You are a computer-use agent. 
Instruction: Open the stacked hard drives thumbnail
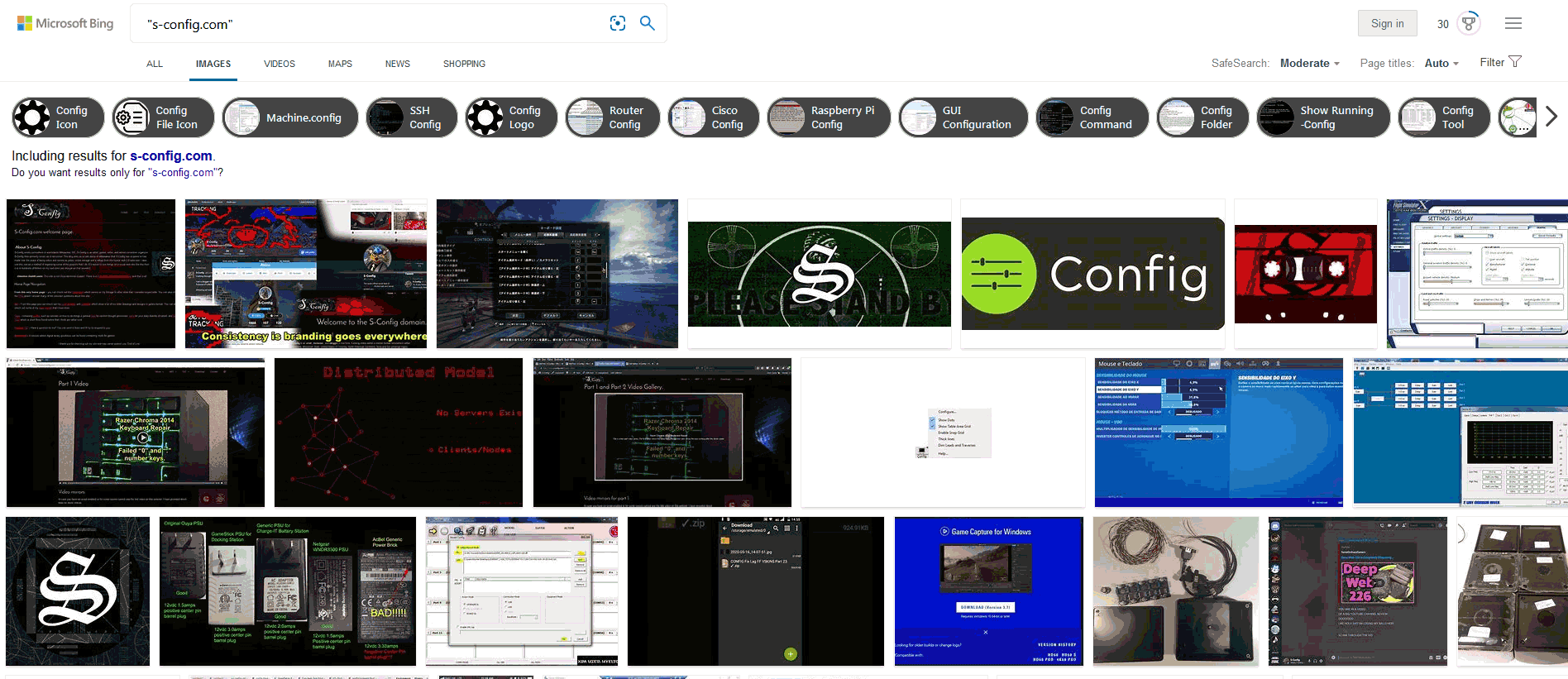tap(1513, 591)
